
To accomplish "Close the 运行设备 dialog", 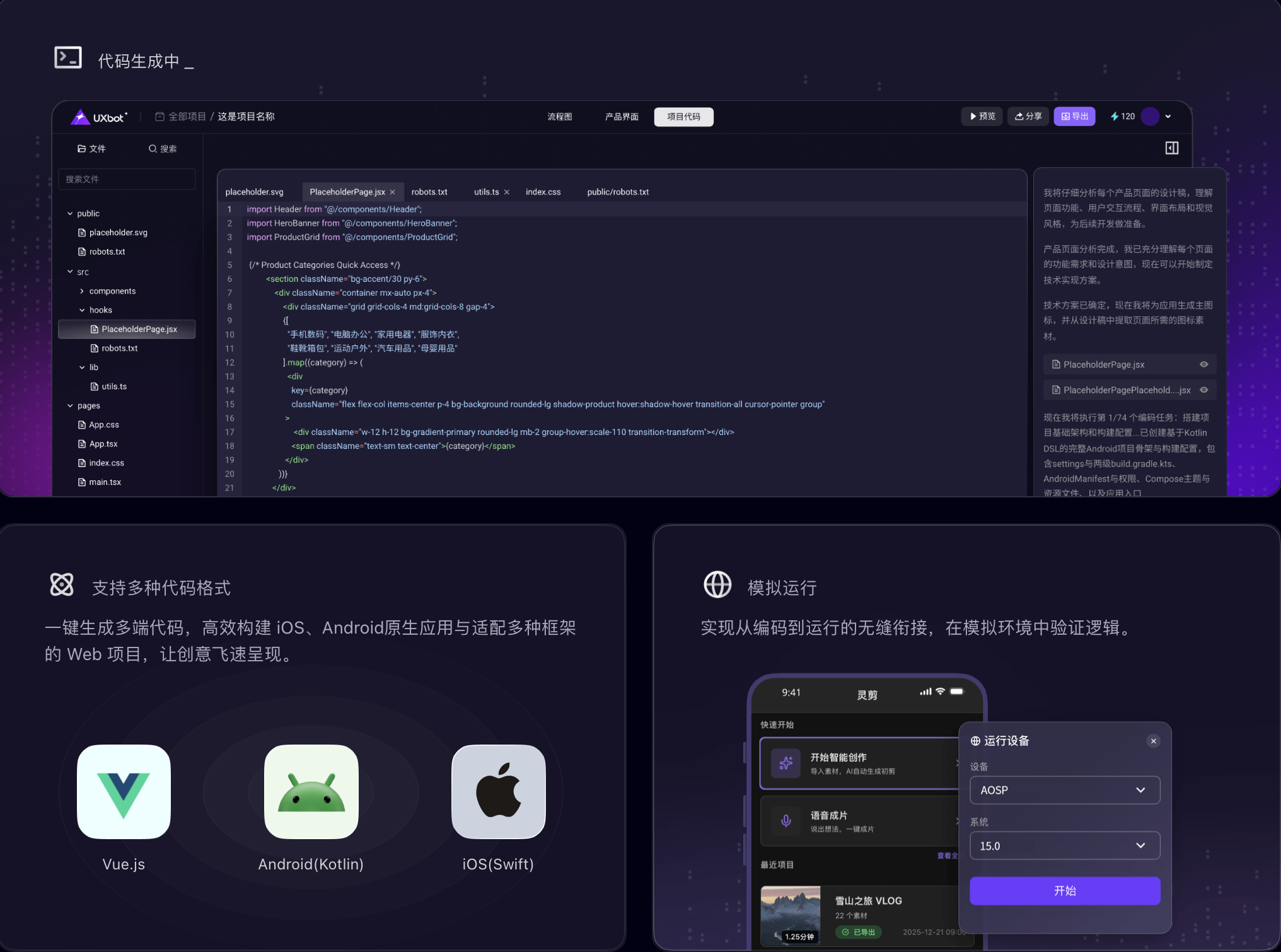I will pyautogui.click(x=1153, y=741).
